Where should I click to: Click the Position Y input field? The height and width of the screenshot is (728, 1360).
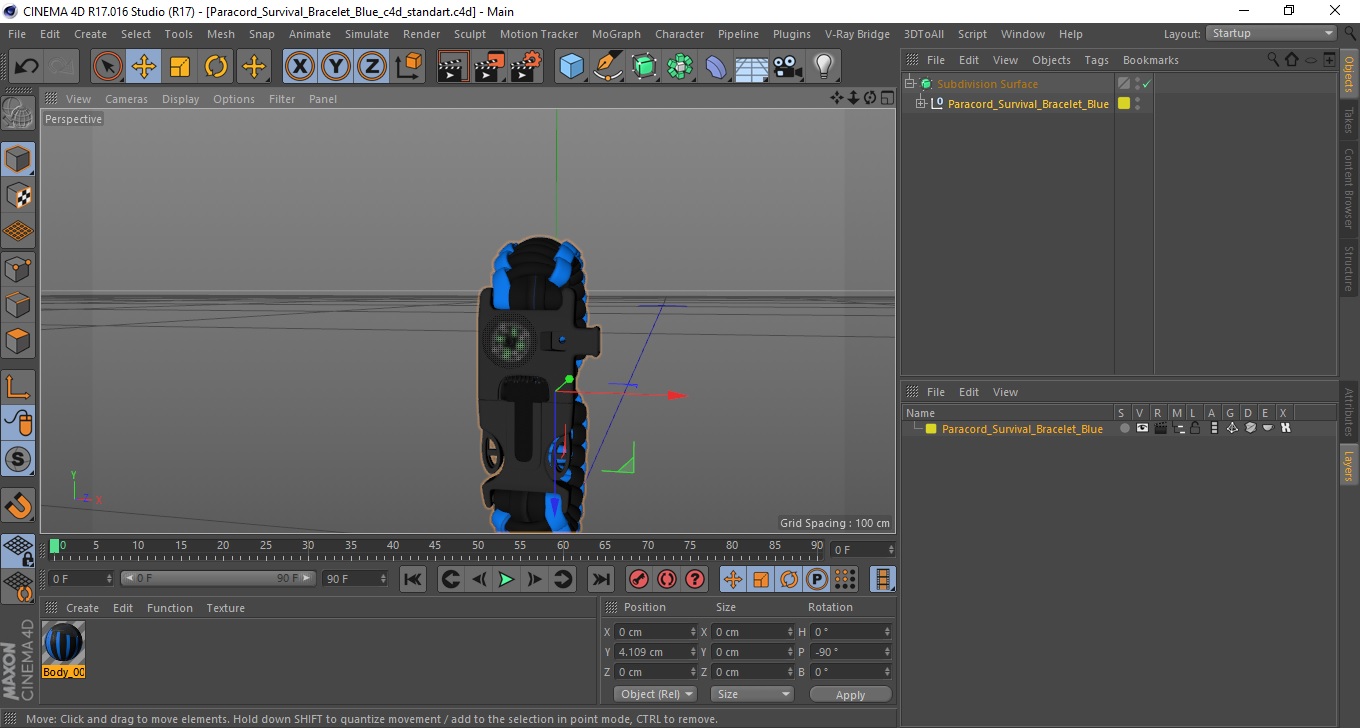click(x=655, y=652)
